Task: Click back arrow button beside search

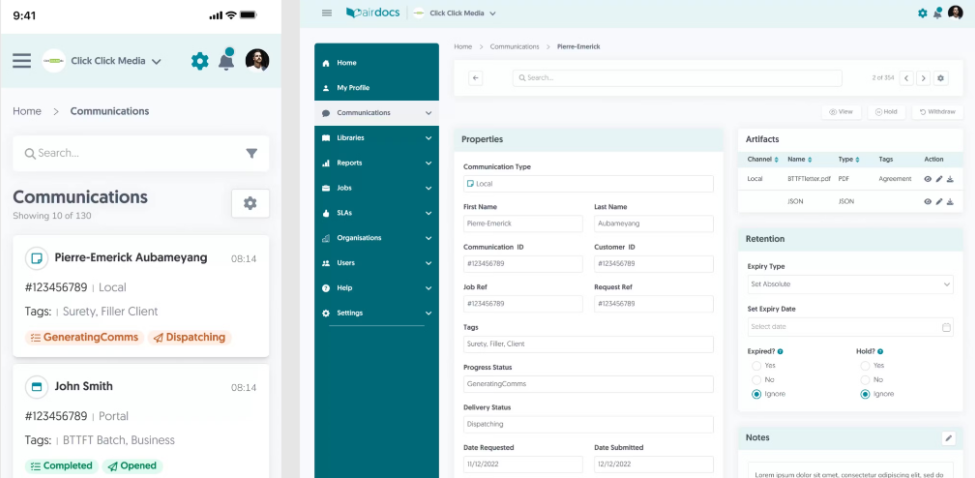Action: (476, 78)
